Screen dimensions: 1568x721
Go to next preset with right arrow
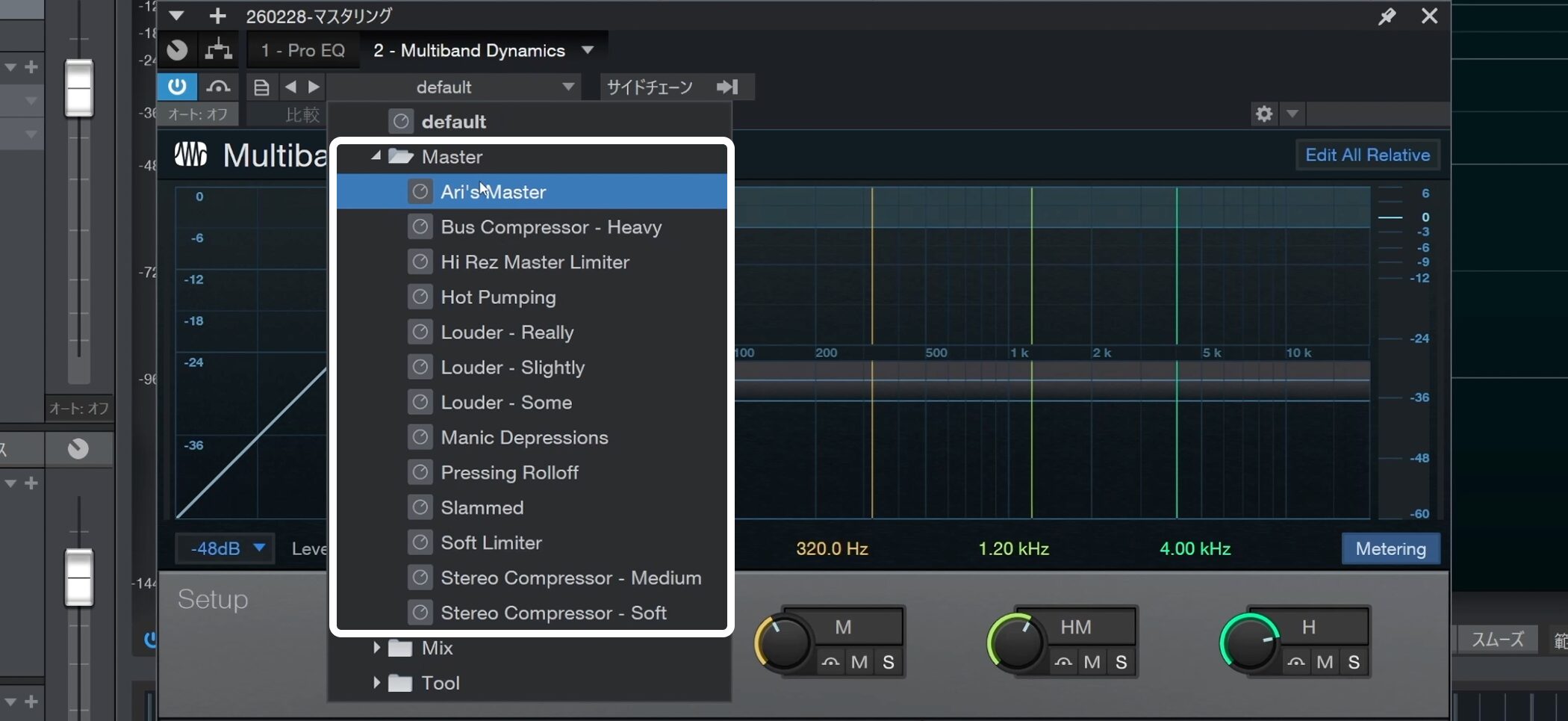pos(314,87)
